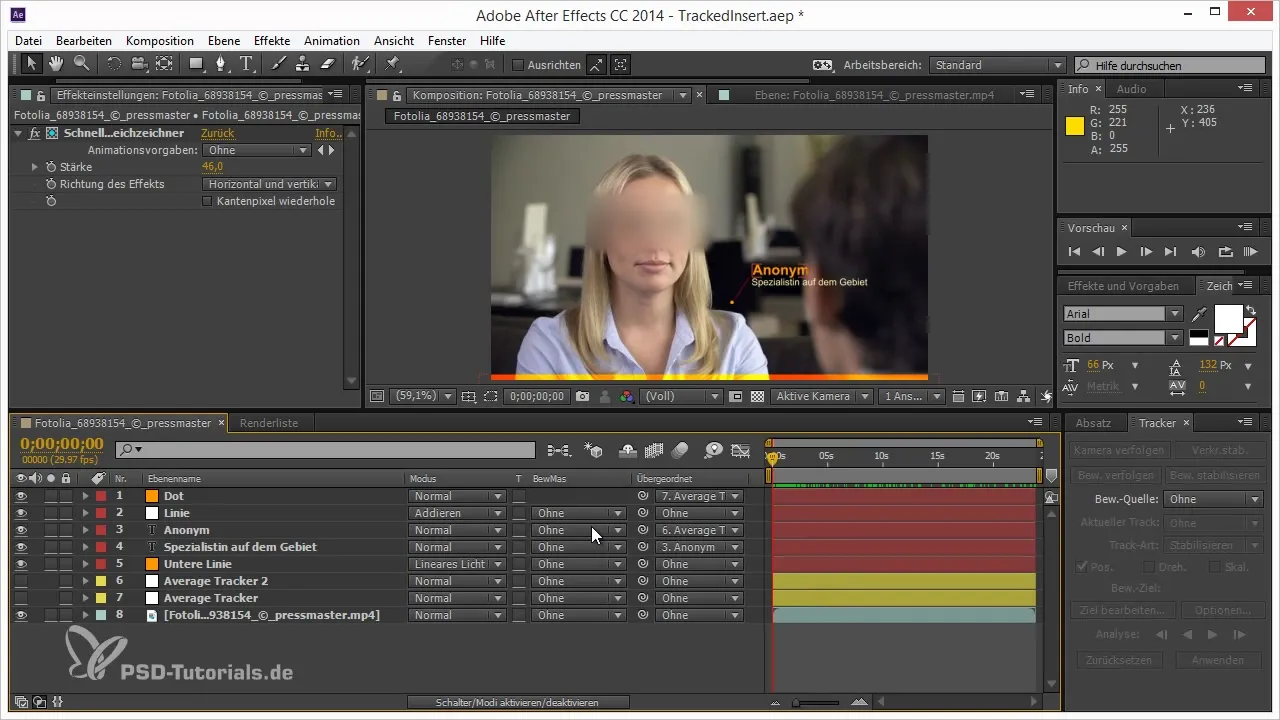The width and height of the screenshot is (1280, 720).
Task: Click the yellow color swatch in Info panel
Action: click(x=1075, y=127)
